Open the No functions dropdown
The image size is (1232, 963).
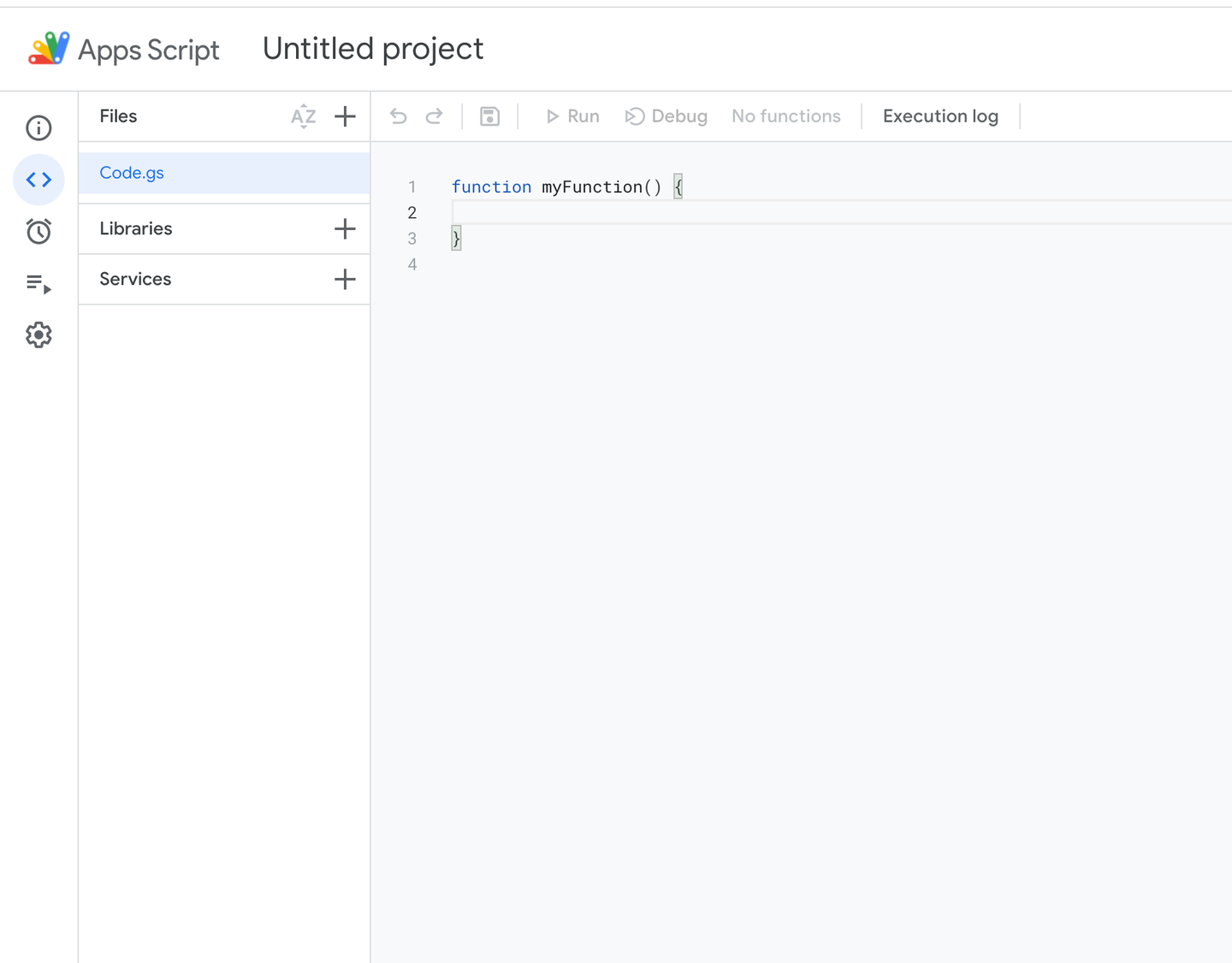tap(785, 115)
